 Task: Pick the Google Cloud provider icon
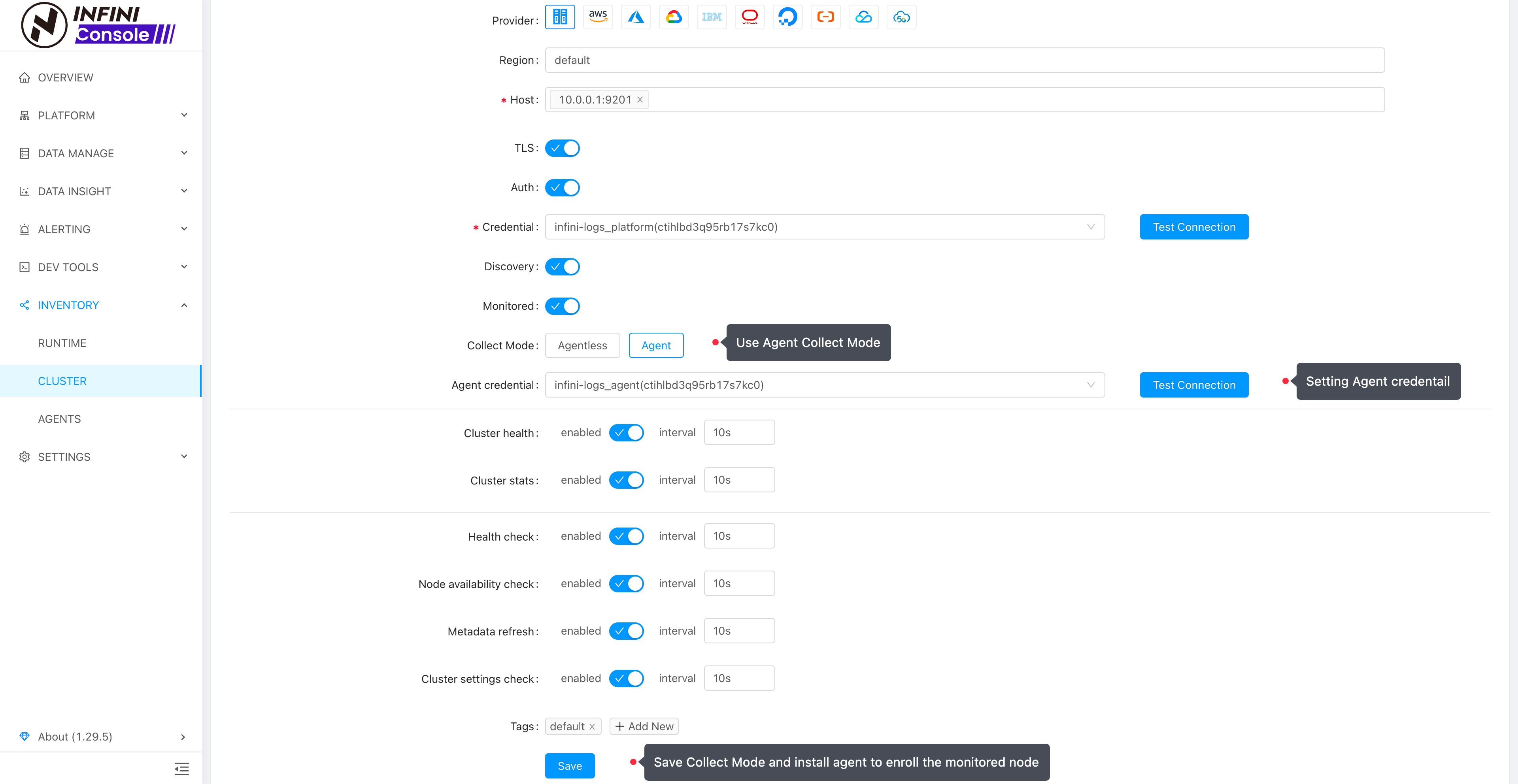[674, 17]
